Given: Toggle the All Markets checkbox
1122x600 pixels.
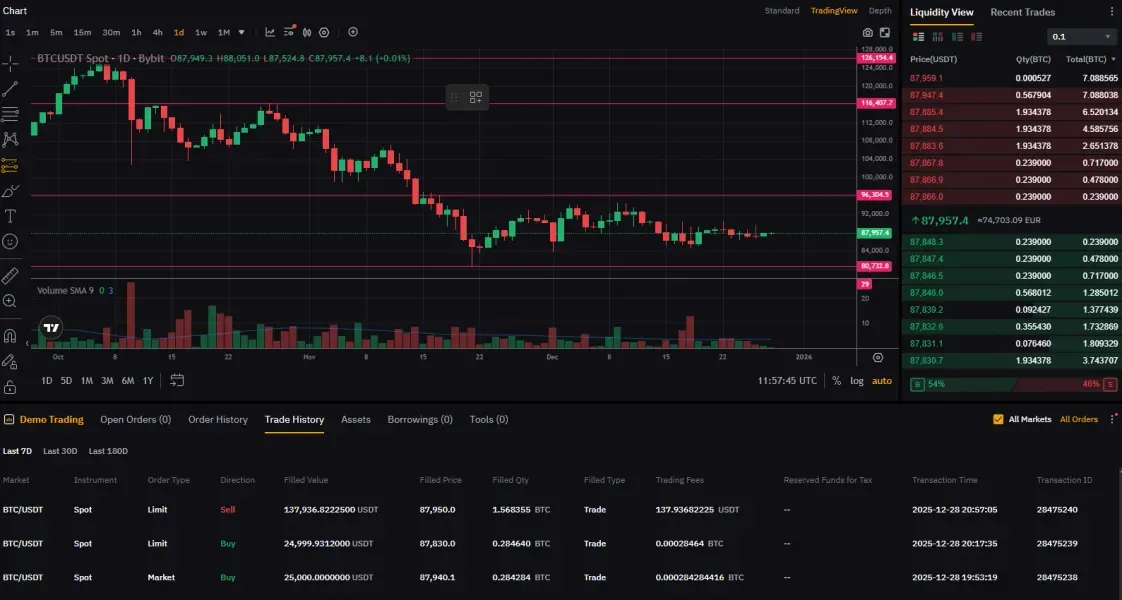Looking at the screenshot, I should [998, 420].
